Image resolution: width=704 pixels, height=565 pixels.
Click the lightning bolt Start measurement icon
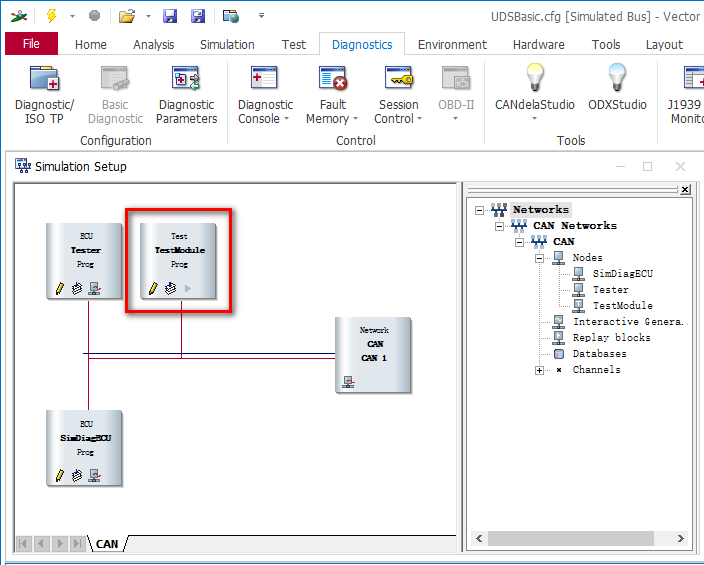[x=52, y=16]
